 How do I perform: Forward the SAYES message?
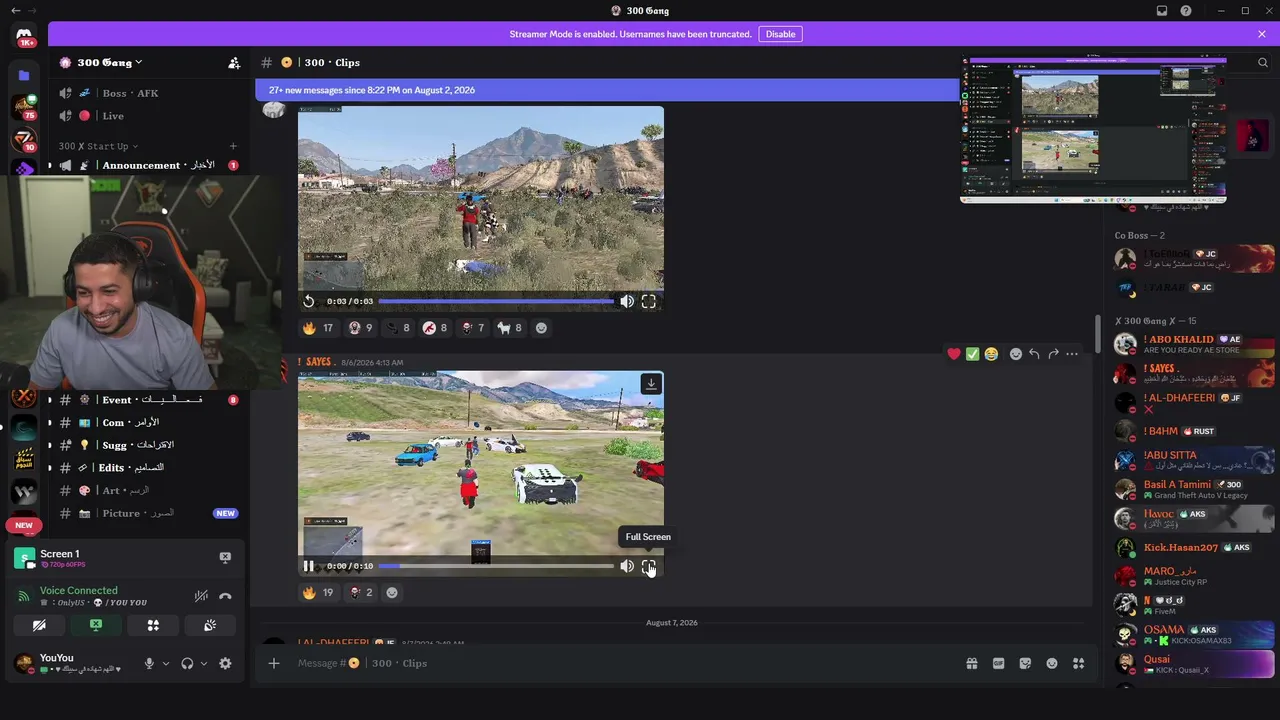point(1053,354)
